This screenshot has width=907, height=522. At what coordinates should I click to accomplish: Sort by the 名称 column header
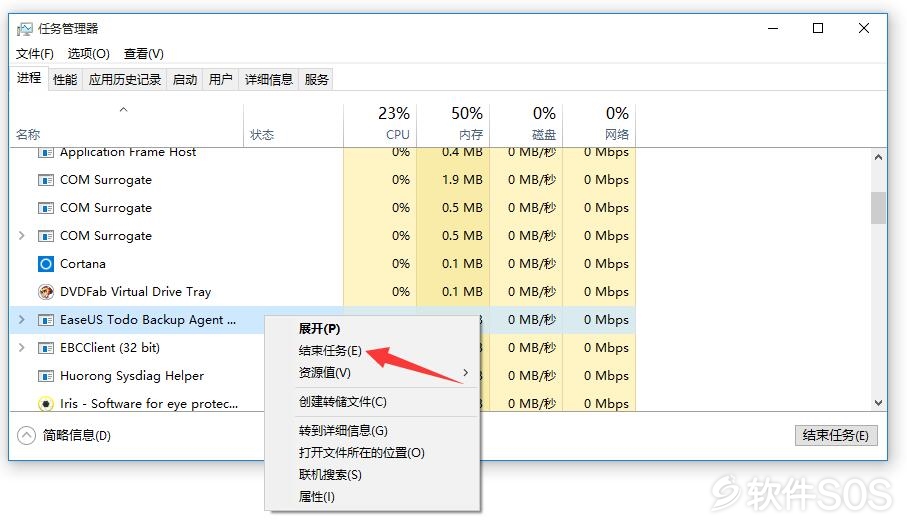point(127,125)
